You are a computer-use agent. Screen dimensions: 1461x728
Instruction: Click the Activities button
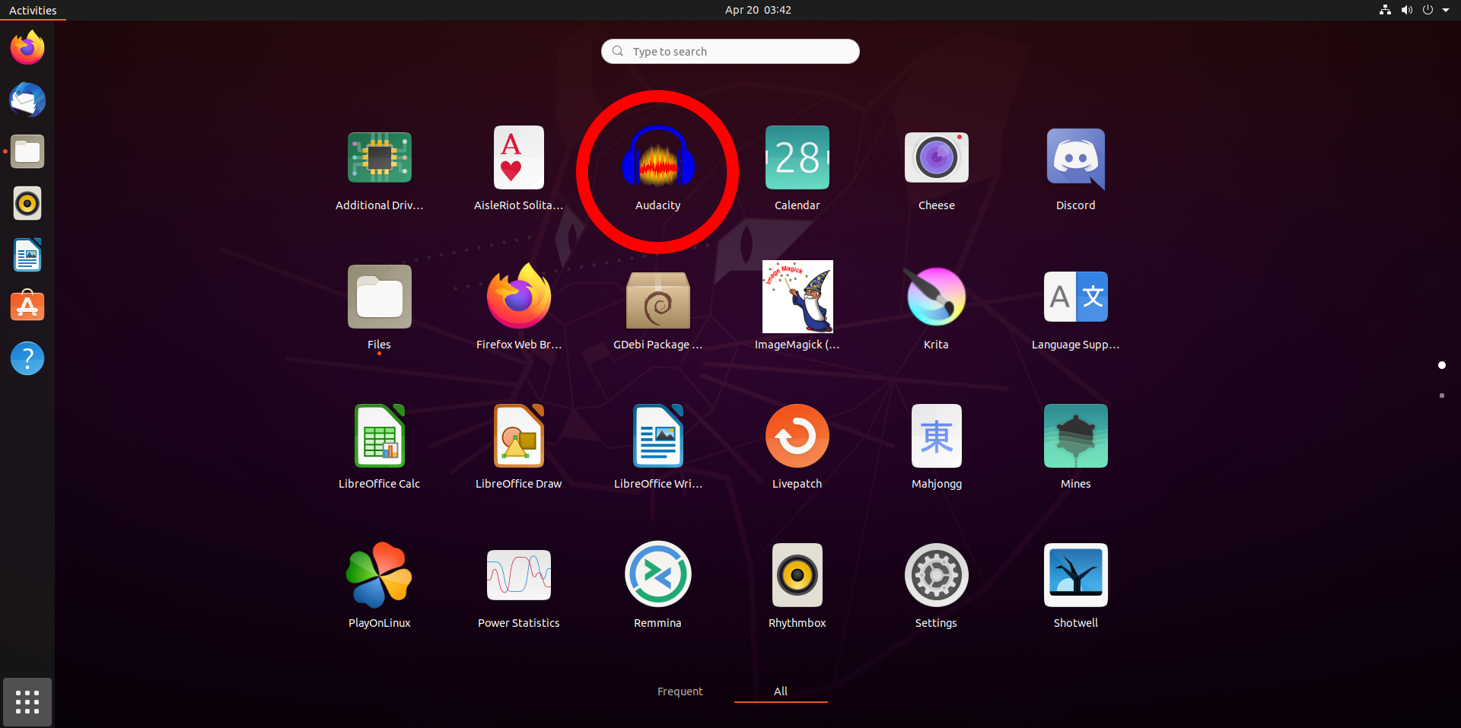click(33, 10)
